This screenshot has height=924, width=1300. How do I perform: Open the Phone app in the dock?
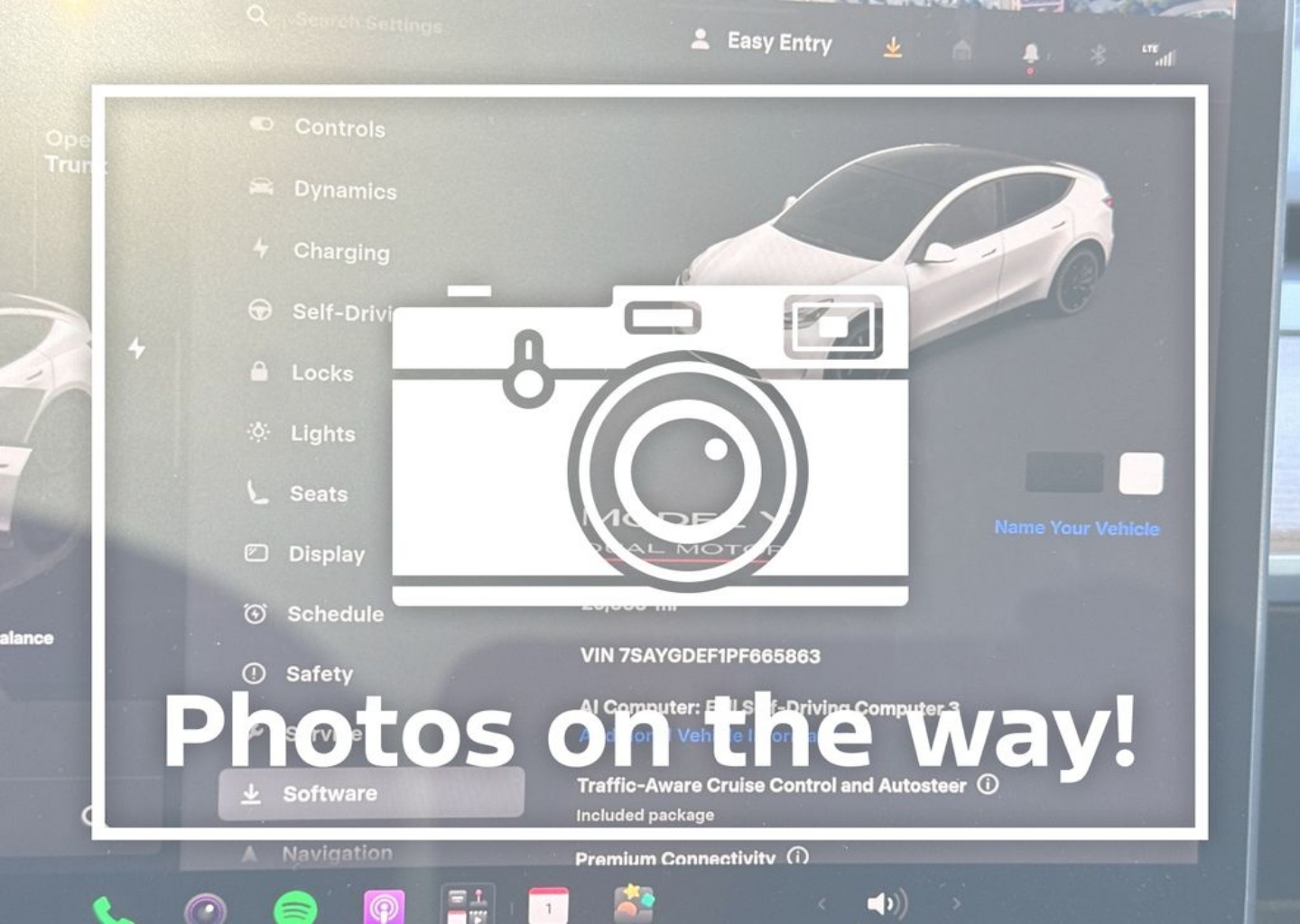(112, 910)
